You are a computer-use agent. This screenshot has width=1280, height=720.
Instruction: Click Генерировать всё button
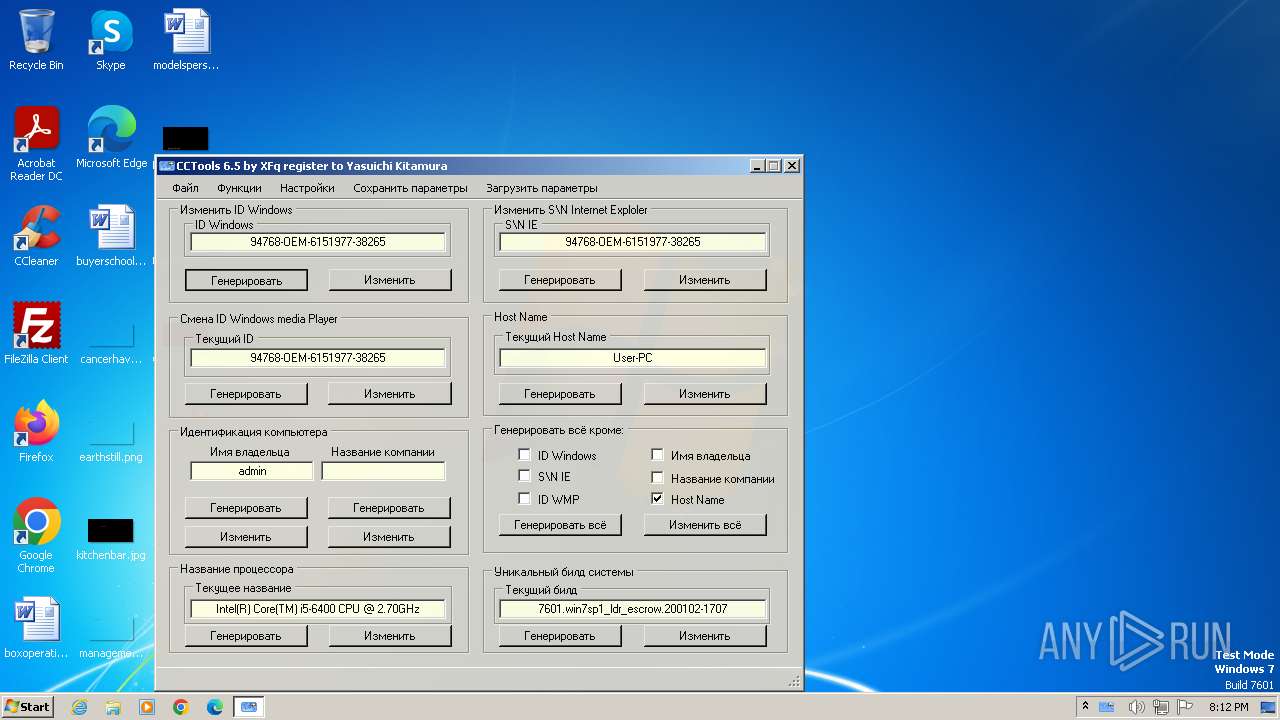(x=560, y=525)
